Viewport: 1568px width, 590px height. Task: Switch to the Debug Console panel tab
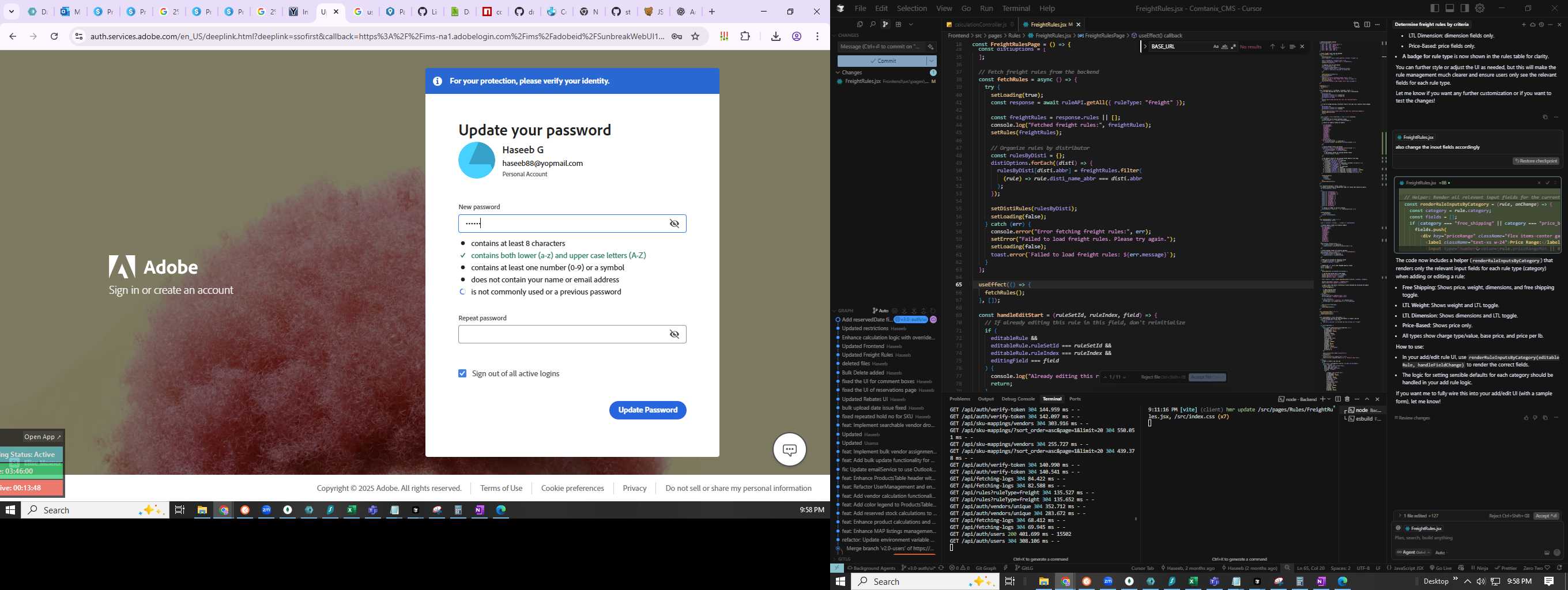pos(1017,399)
